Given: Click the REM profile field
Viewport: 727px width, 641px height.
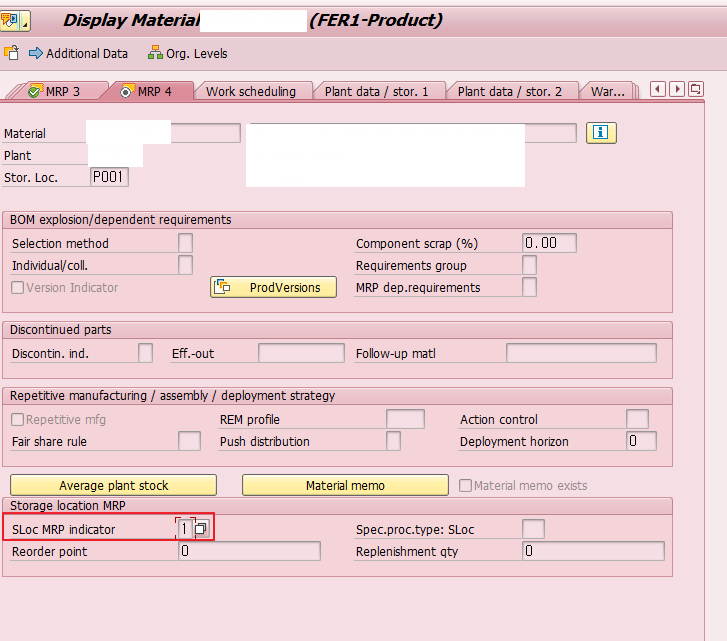Looking at the screenshot, I should 405,419.
